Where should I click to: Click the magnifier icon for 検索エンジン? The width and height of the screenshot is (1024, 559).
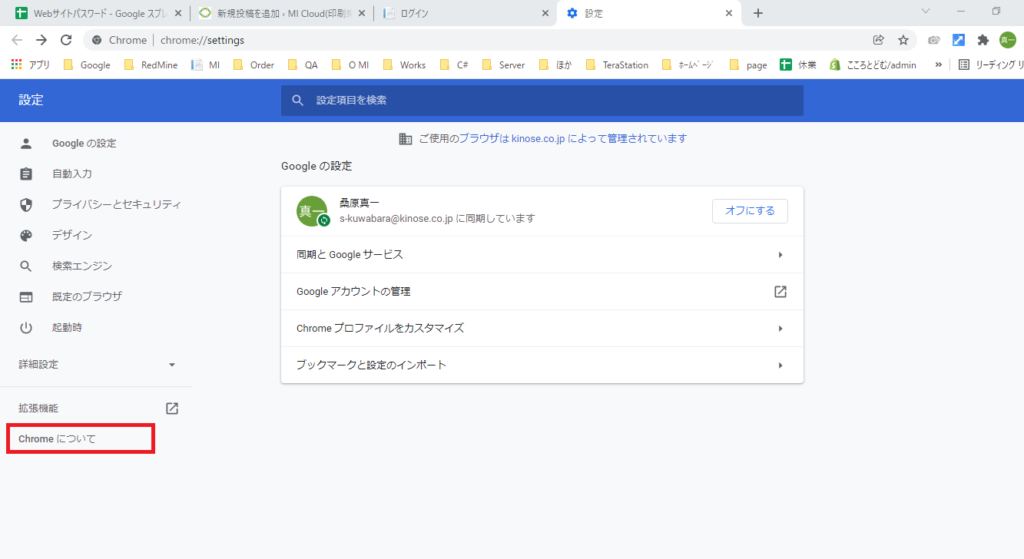tap(25, 266)
